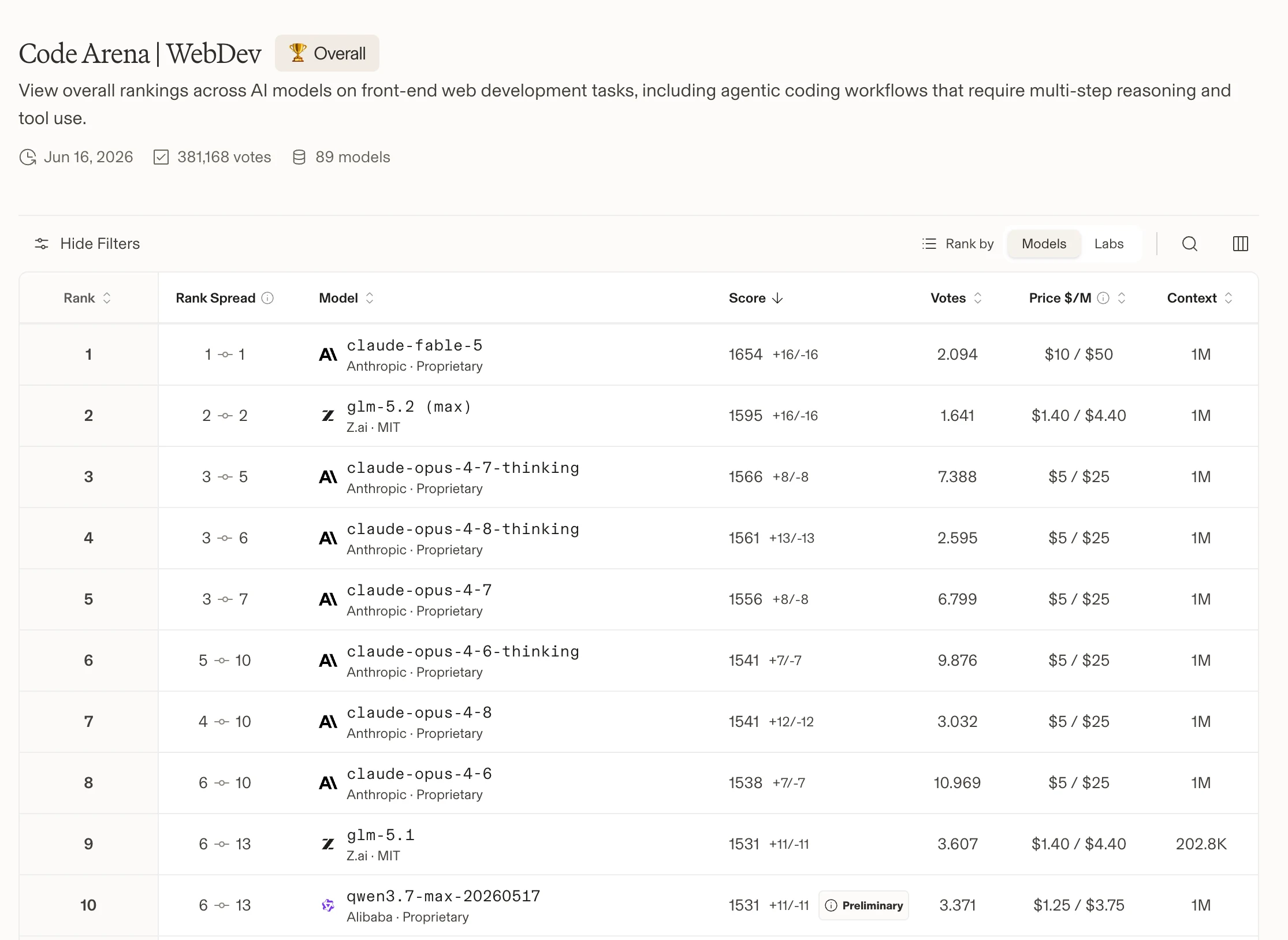Viewport: 1288px width, 940px height.
Task: Sort by the Votes column
Action: pos(956,298)
